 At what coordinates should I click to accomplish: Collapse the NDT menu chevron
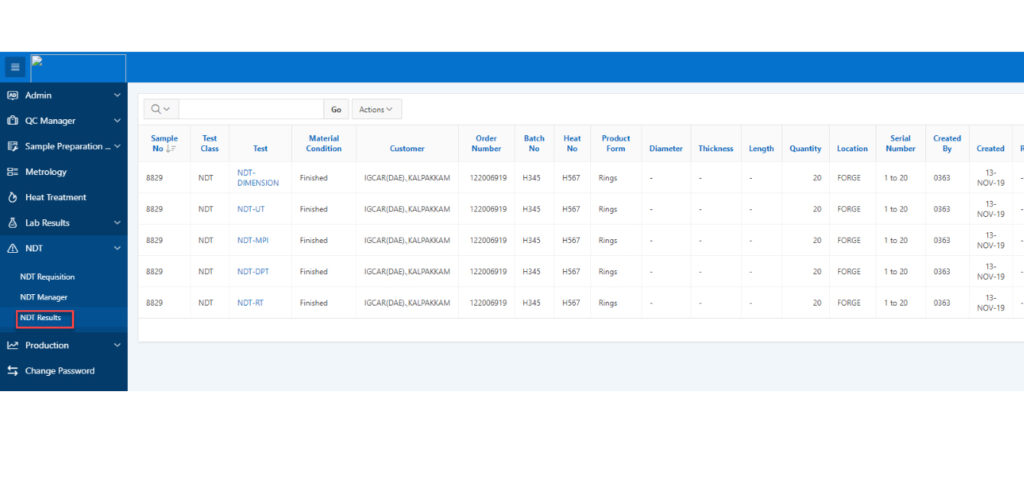pos(117,248)
